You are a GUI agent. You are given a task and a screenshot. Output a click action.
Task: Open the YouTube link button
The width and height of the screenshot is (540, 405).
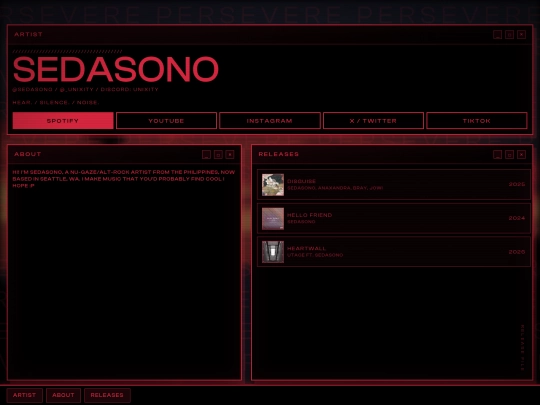pyautogui.click(x=166, y=121)
